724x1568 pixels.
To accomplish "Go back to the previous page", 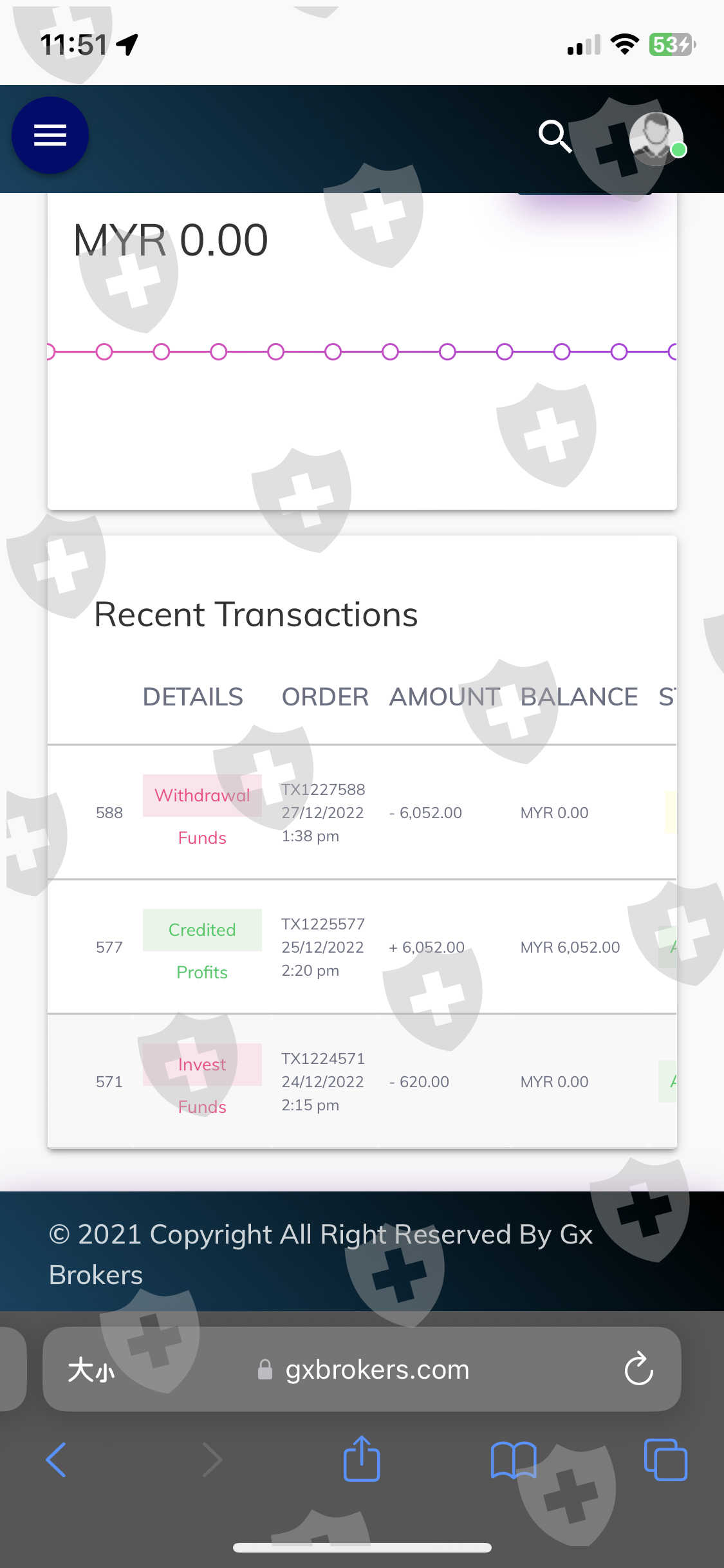I will coord(57,1459).
